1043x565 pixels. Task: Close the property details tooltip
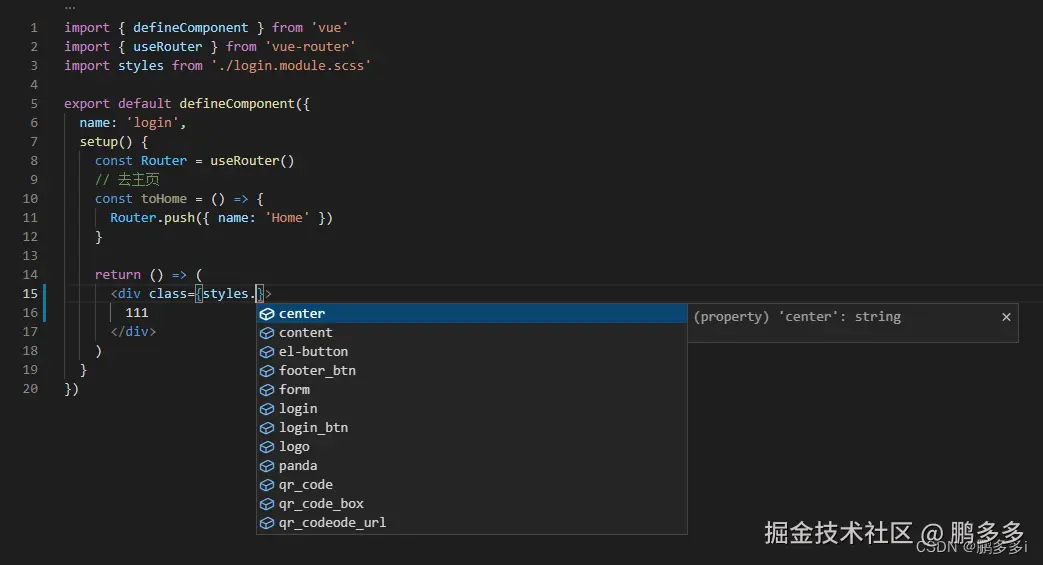1006,317
